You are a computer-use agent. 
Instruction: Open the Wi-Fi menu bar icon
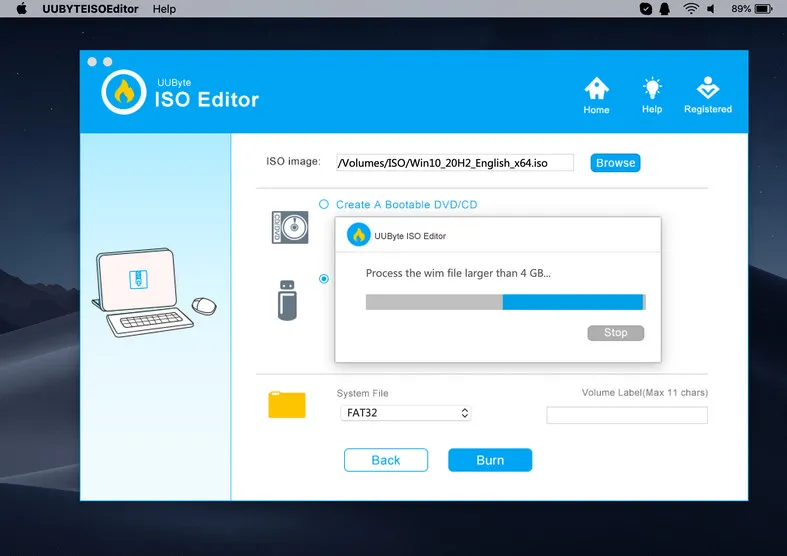(691, 9)
